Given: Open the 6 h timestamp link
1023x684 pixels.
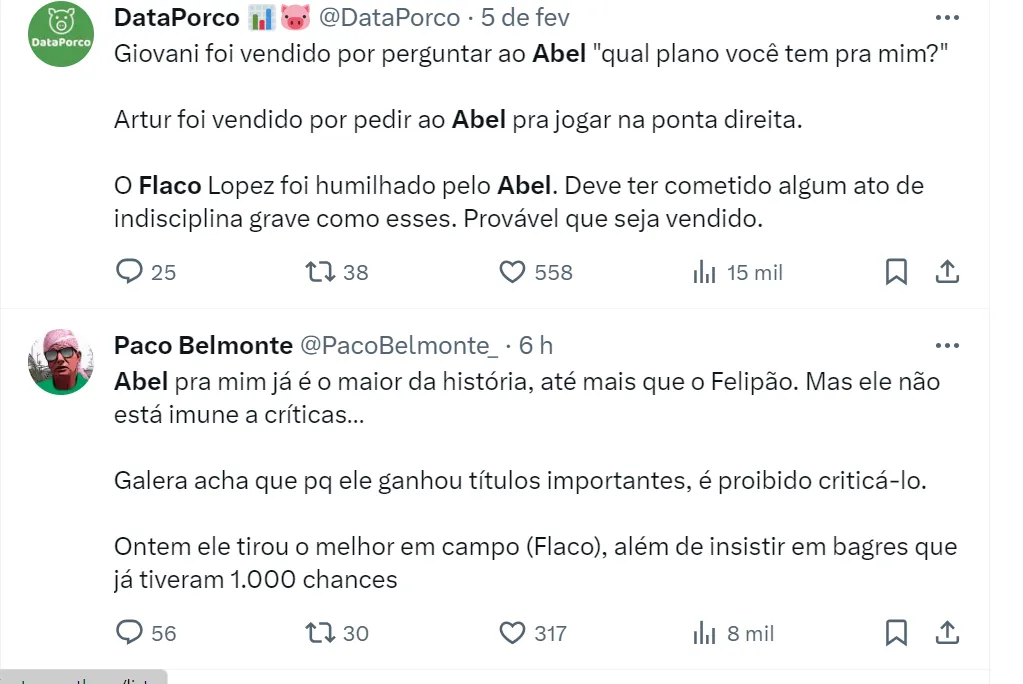Looking at the screenshot, I should (x=536, y=346).
